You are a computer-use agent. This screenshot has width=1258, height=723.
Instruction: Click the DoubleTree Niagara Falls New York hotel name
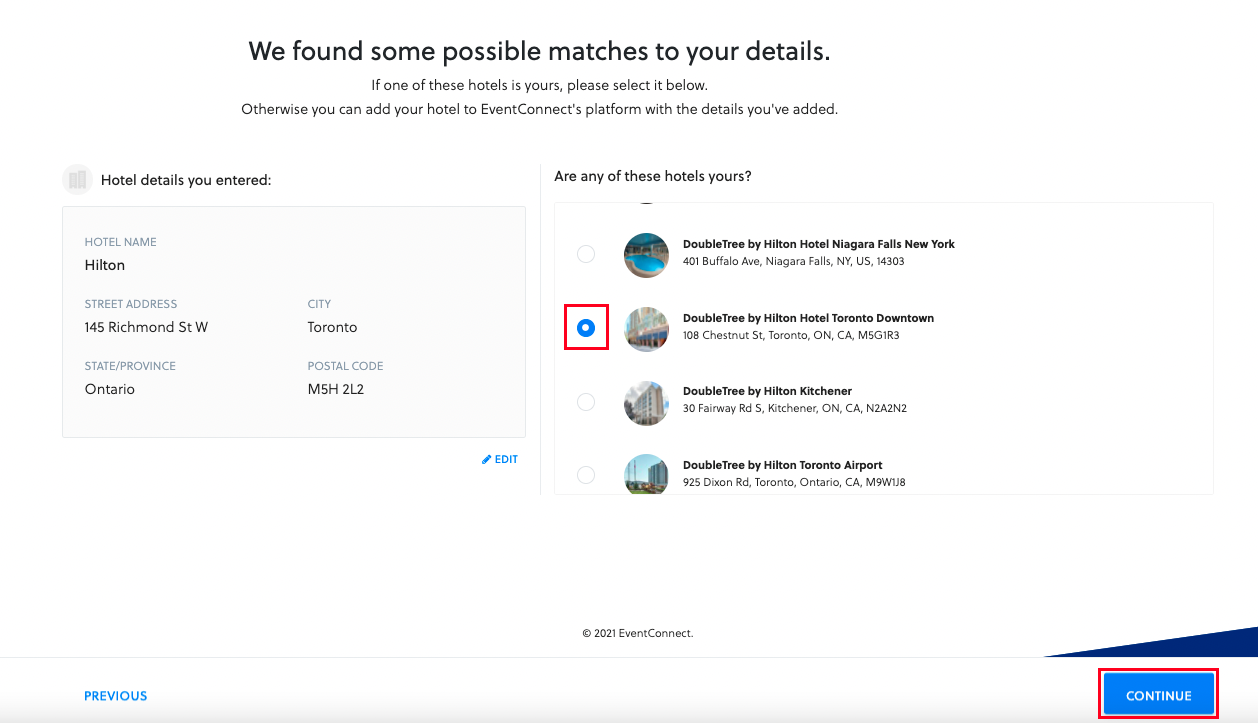[818, 244]
